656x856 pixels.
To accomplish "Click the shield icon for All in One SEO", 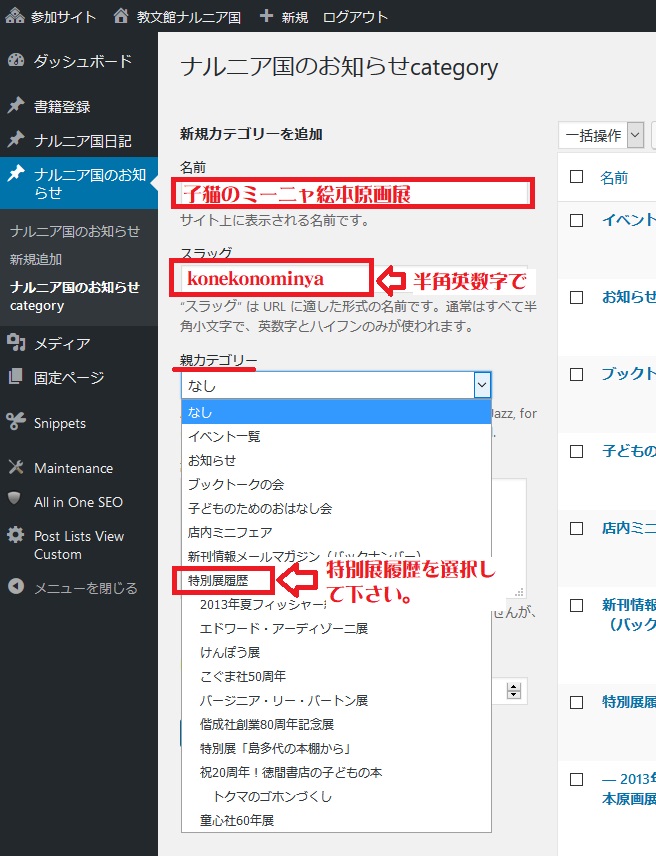I will tap(15, 502).
